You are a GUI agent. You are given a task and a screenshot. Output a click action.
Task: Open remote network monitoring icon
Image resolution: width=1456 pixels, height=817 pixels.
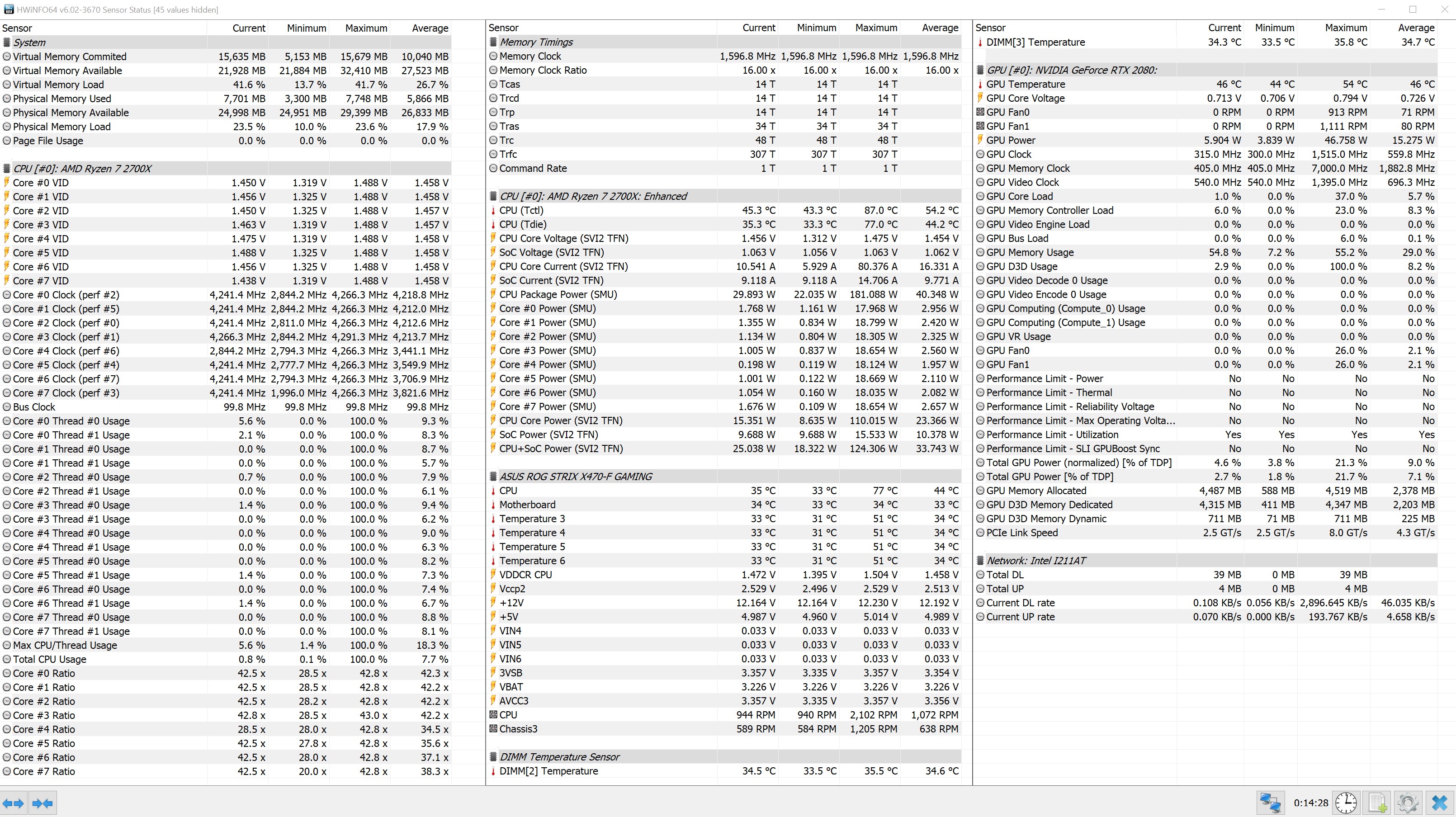coord(1270,803)
